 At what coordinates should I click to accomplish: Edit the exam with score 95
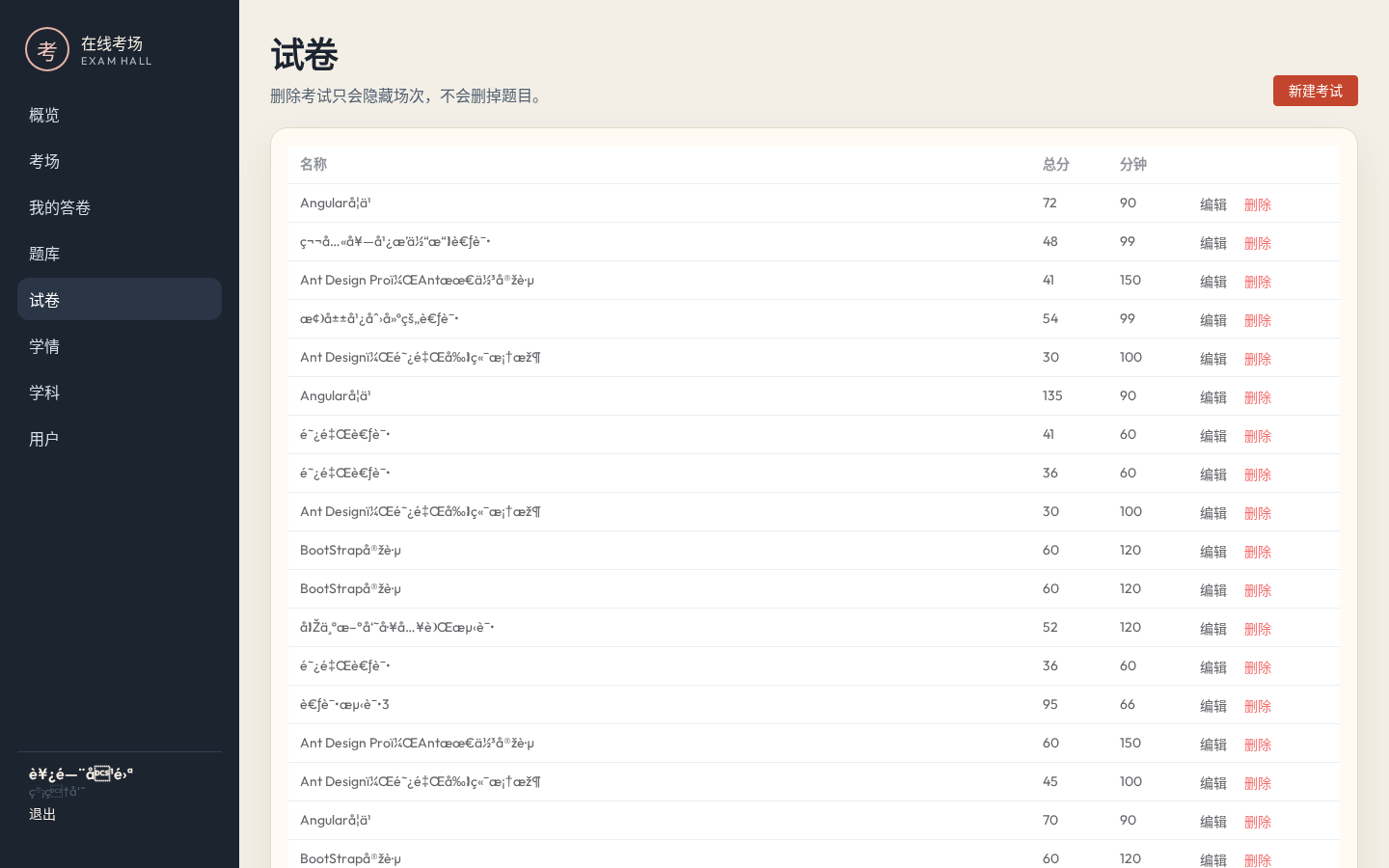tap(1213, 706)
